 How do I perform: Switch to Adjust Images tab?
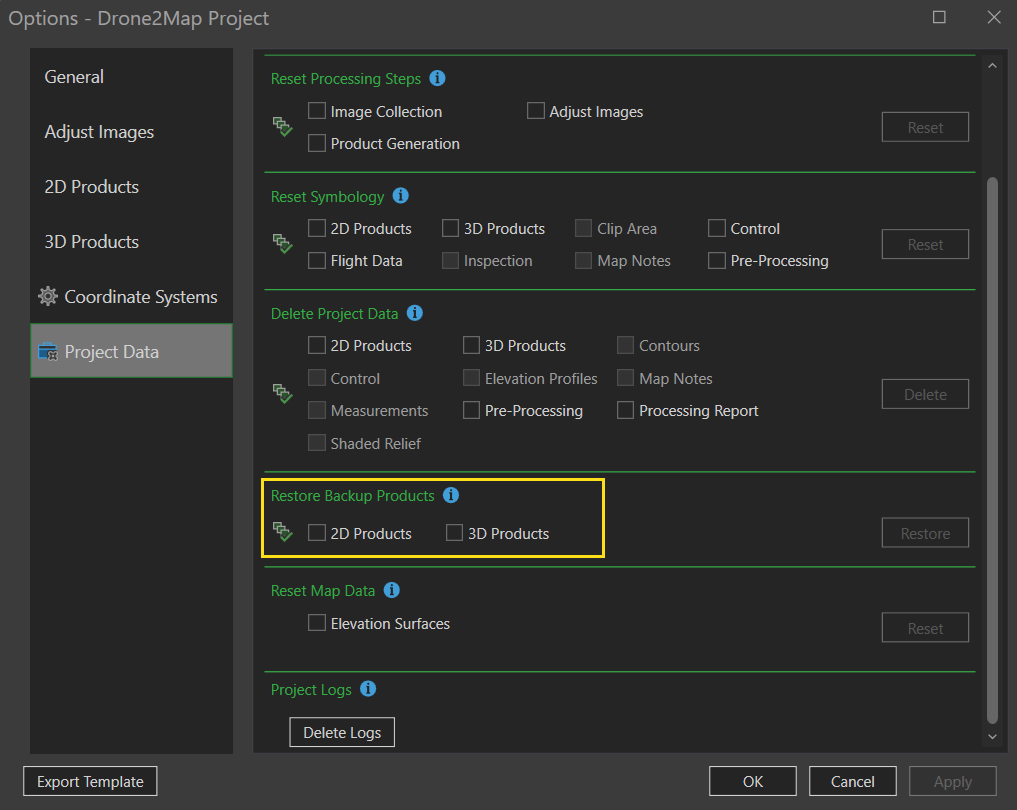(131, 132)
